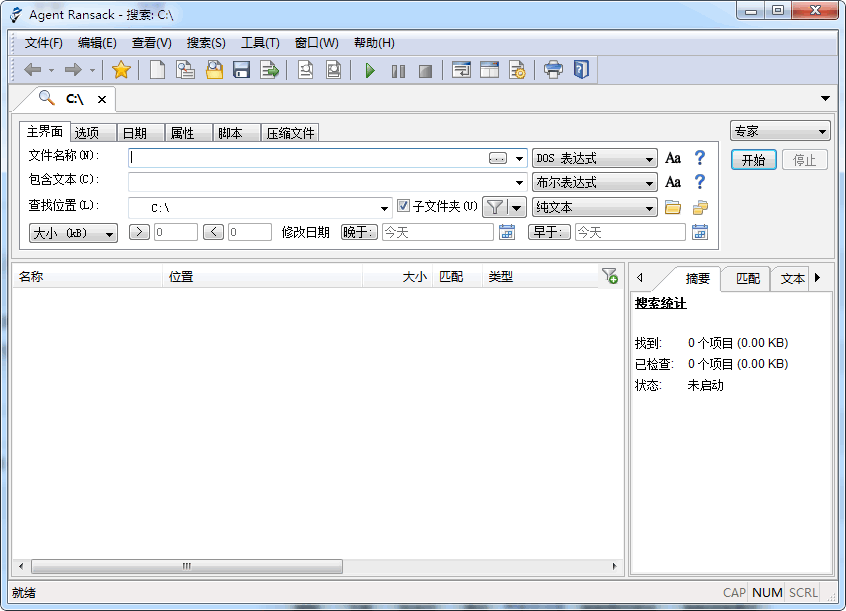This screenshot has width=846, height=611.
Task: Open the tab list arrow at far right
Action: (825, 98)
